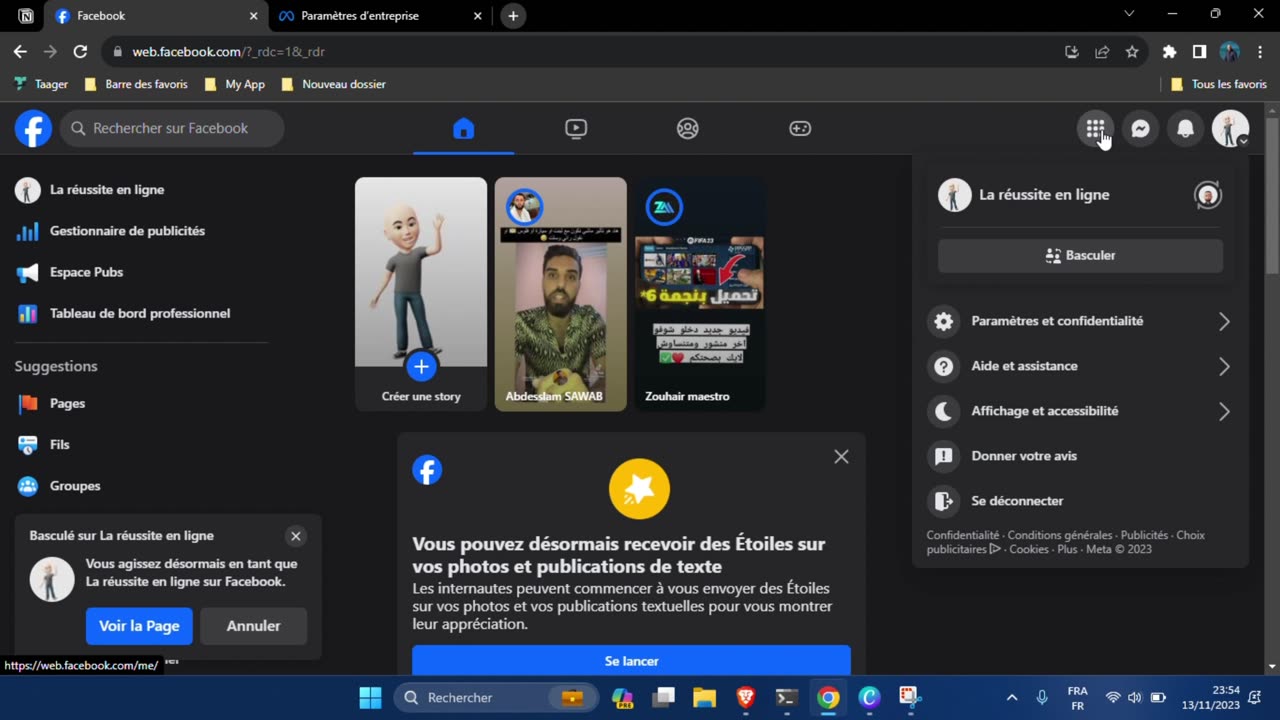Screen dimensions: 1280x720
Task: Reload the page
Action: [x=80, y=51]
